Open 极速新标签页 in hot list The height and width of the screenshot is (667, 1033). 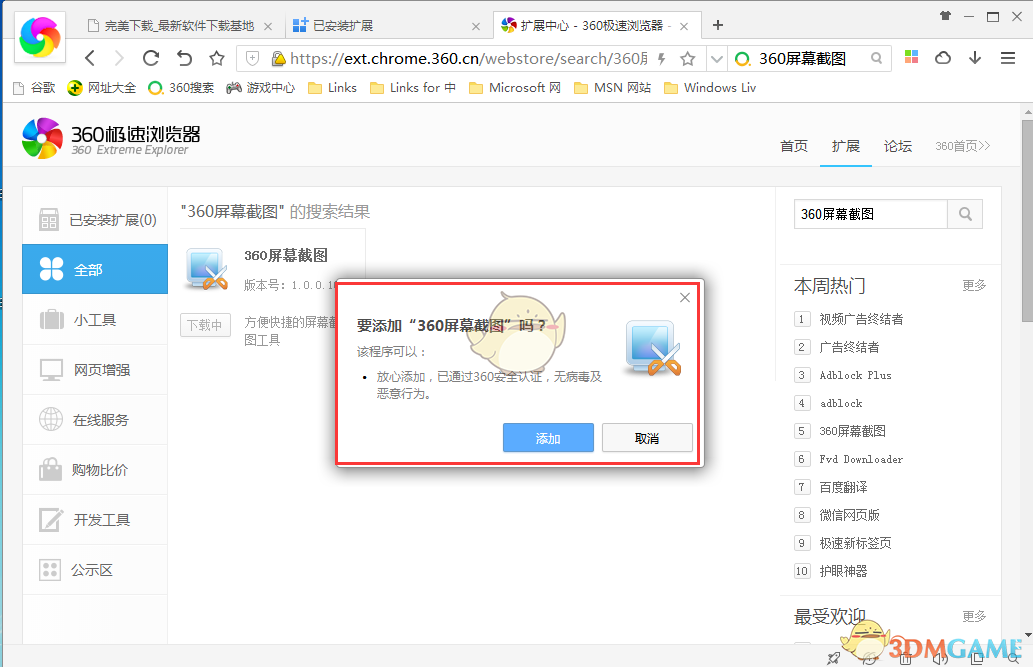pyautogui.click(x=855, y=544)
